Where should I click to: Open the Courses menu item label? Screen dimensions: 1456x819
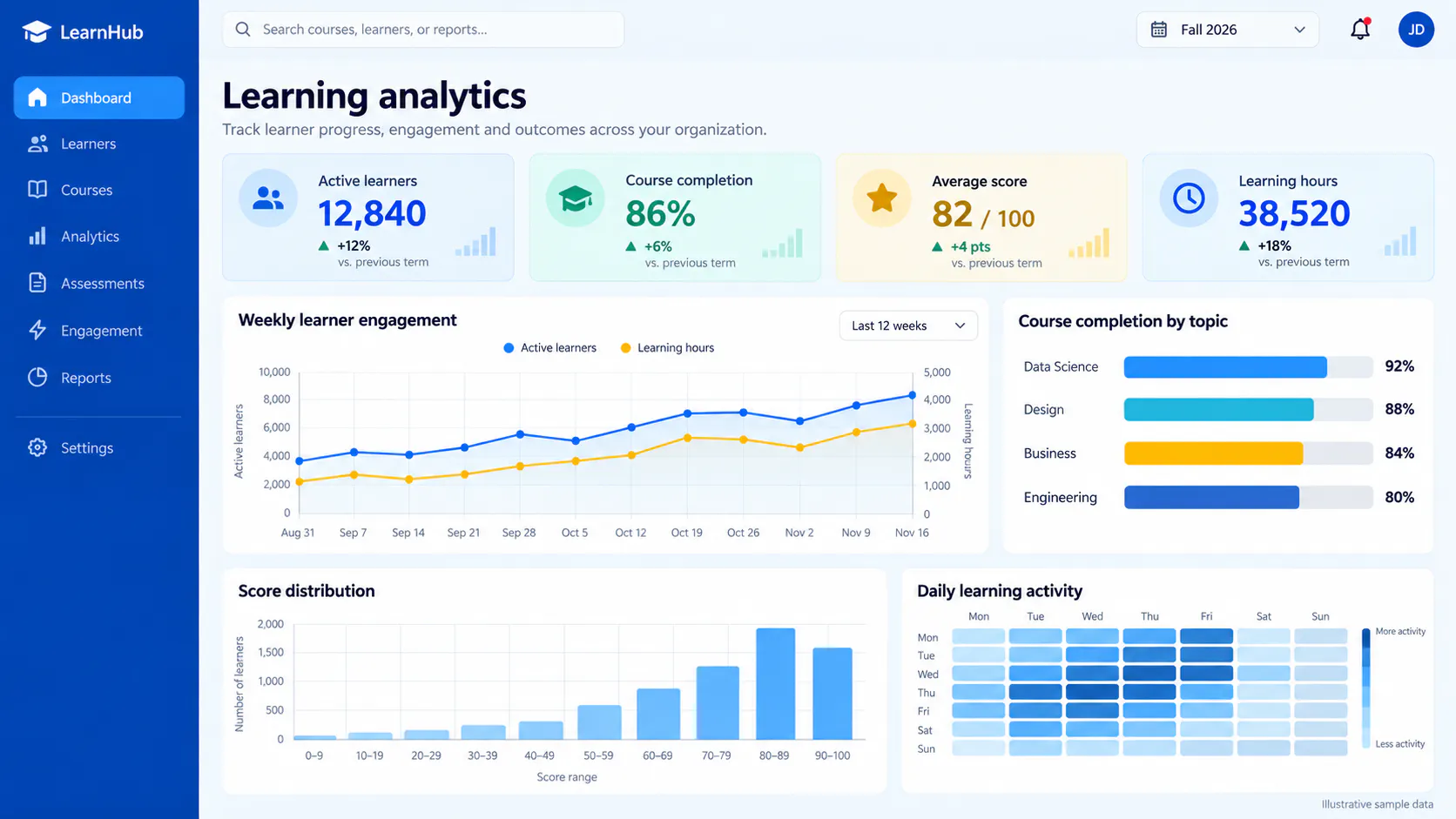[x=86, y=190]
